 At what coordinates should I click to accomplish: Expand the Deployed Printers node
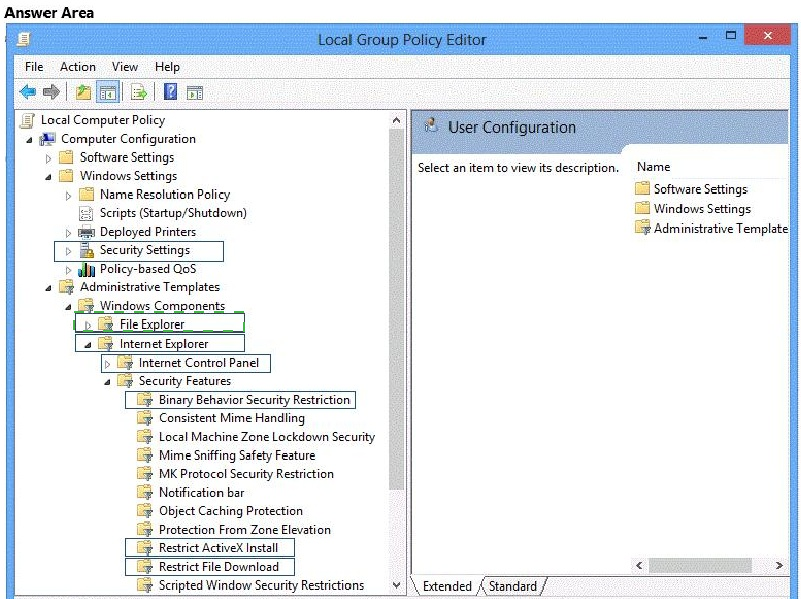[68, 233]
